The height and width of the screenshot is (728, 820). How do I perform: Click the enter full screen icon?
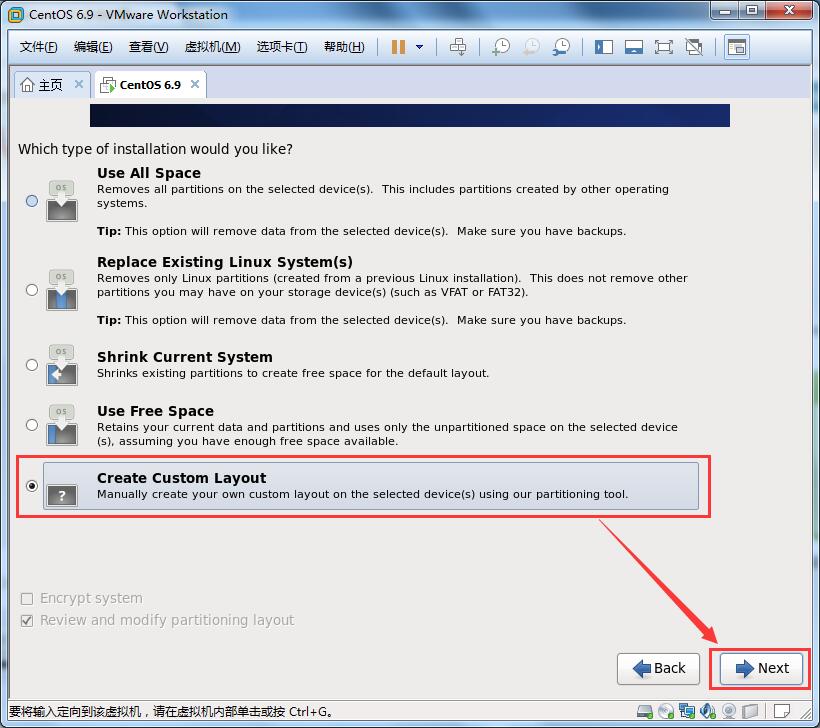(664, 47)
